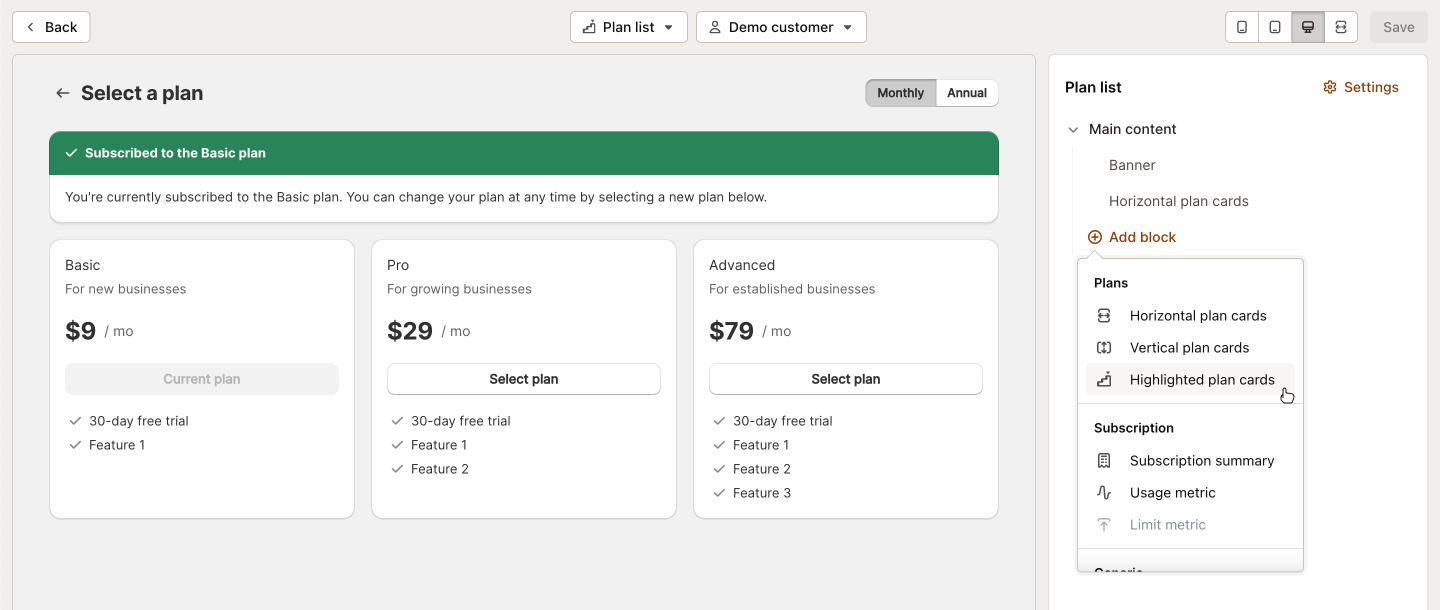The width and height of the screenshot is (1440, 610).
Task: Open Plan list Settings via gear icon
Action: coord(1330,87)
